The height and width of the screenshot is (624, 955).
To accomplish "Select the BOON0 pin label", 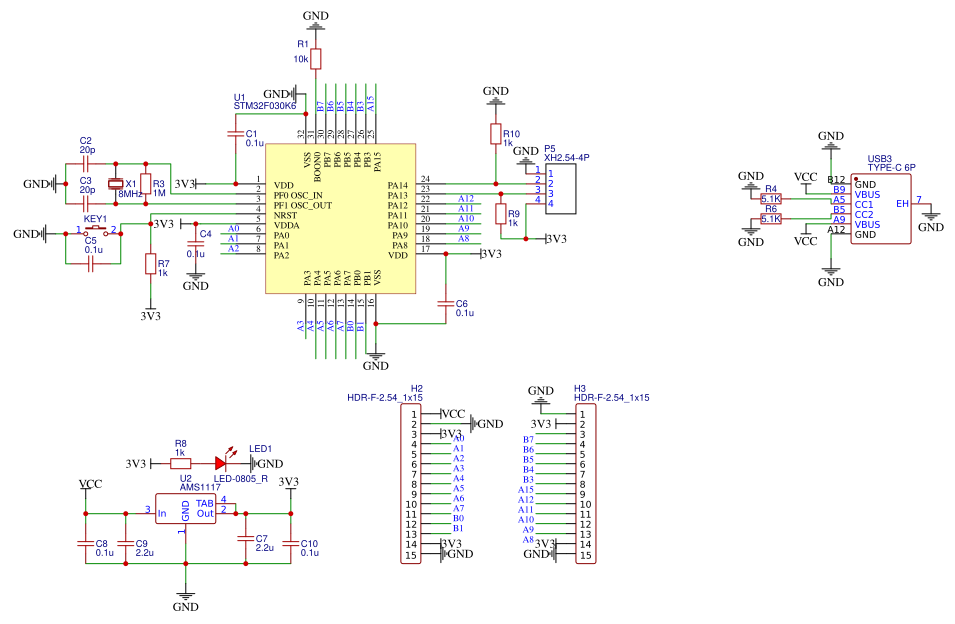I will (317, 168).
